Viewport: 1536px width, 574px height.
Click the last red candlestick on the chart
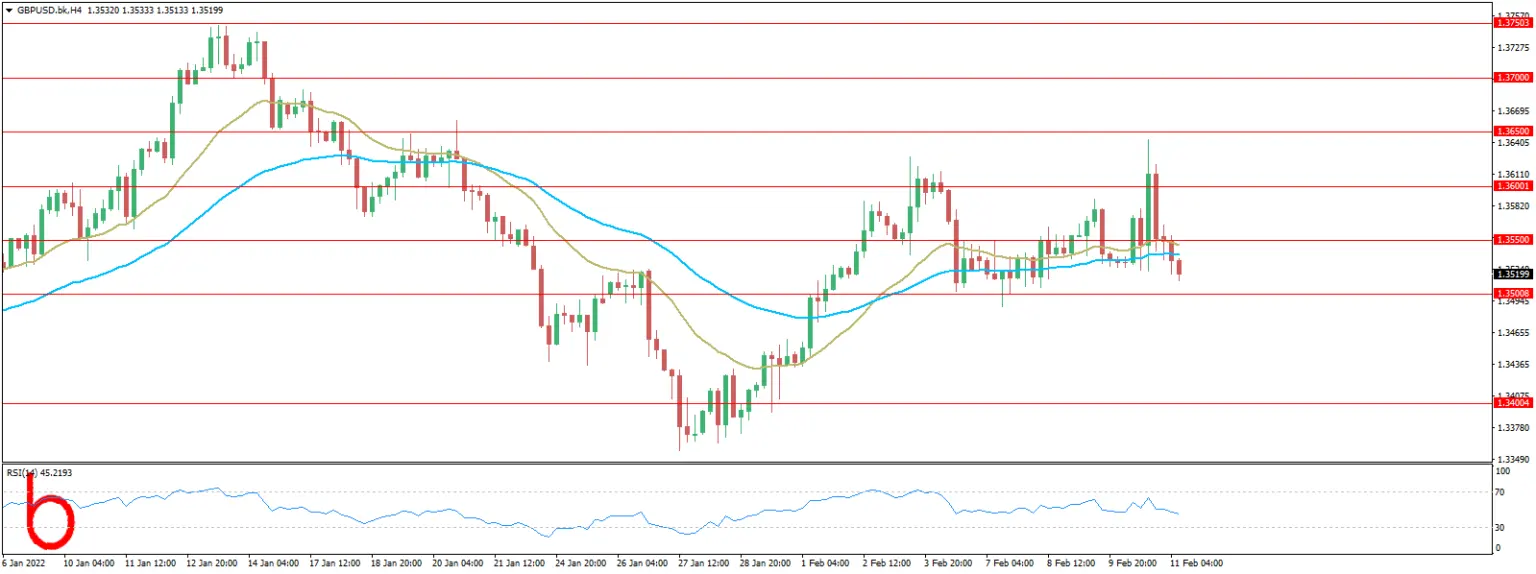[1180, 267]
